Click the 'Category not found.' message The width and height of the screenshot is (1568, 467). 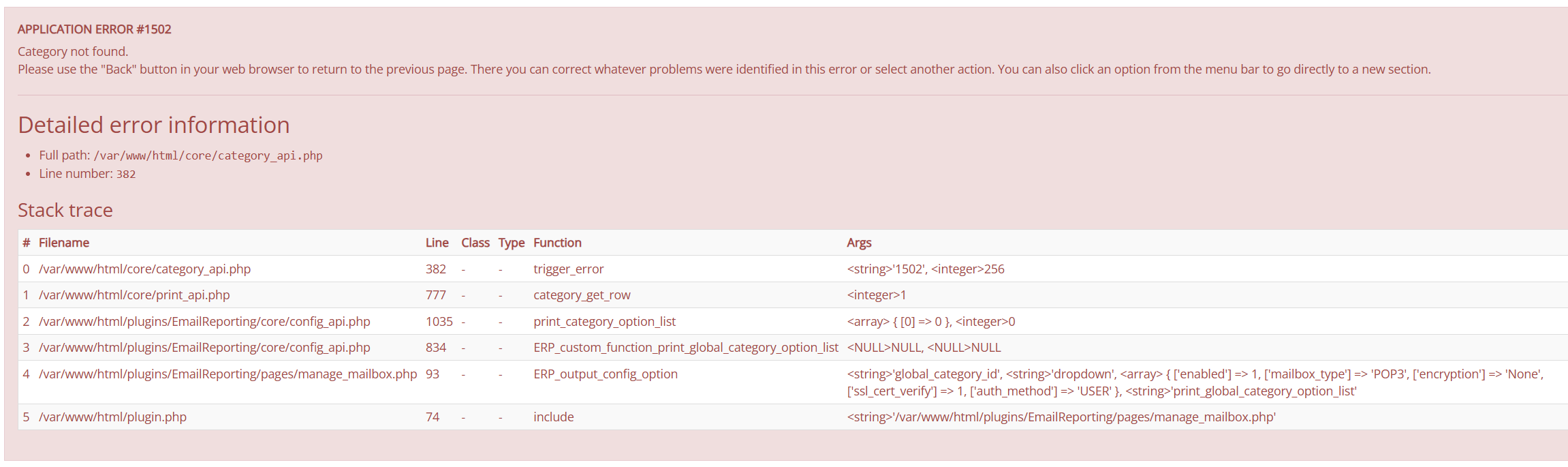click(73, 51)
